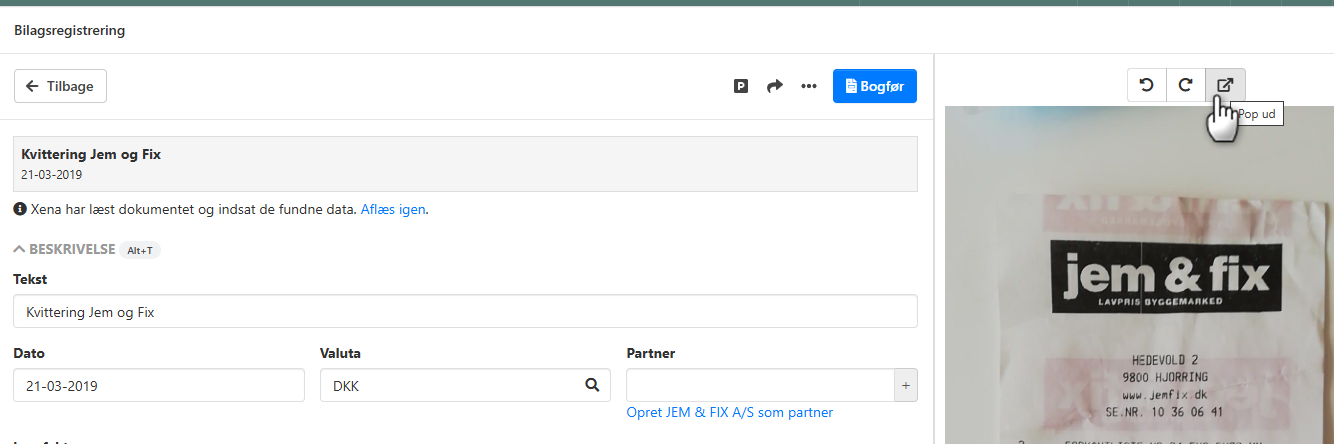
Task: Click the info icon before Xena message
Action: point(19,210)
